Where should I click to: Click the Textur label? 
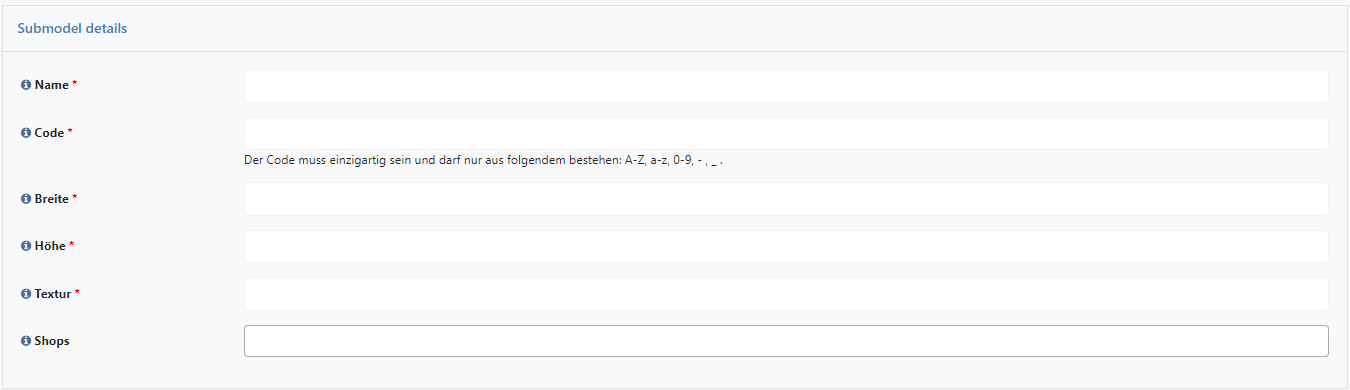(53, 294)
